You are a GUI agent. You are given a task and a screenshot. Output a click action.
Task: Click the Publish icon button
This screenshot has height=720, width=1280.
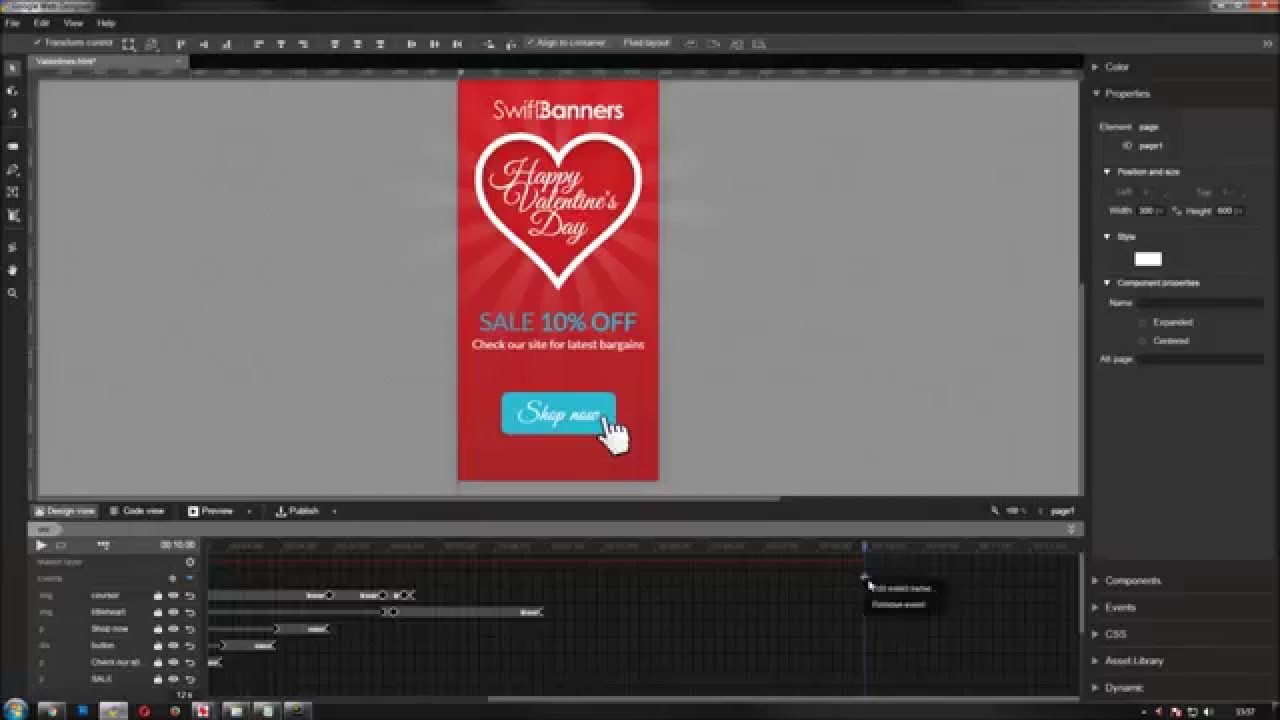[x=297, y=511]
